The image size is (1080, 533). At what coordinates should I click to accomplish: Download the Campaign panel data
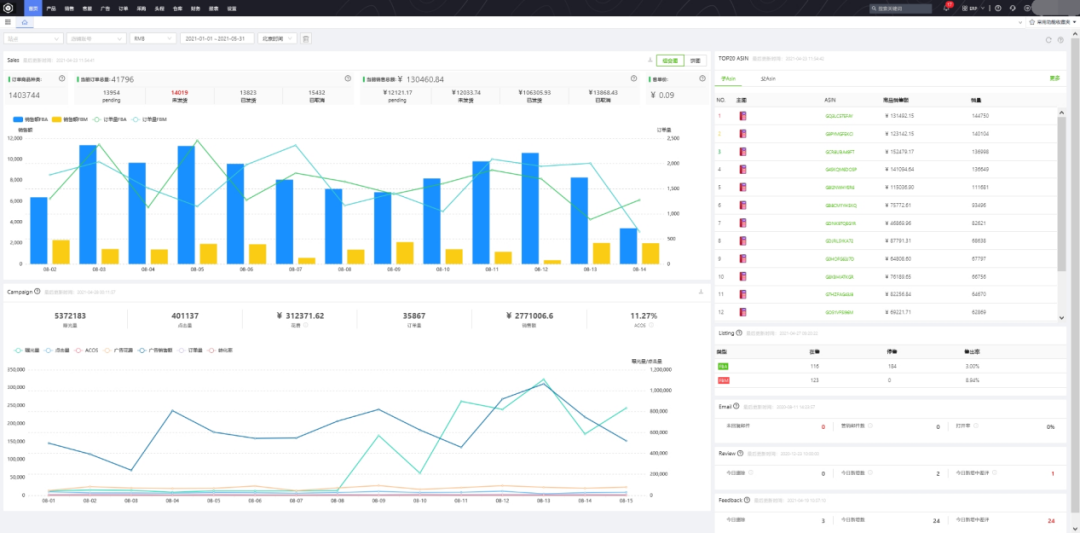pyautogui.click(x=700, y=292)
